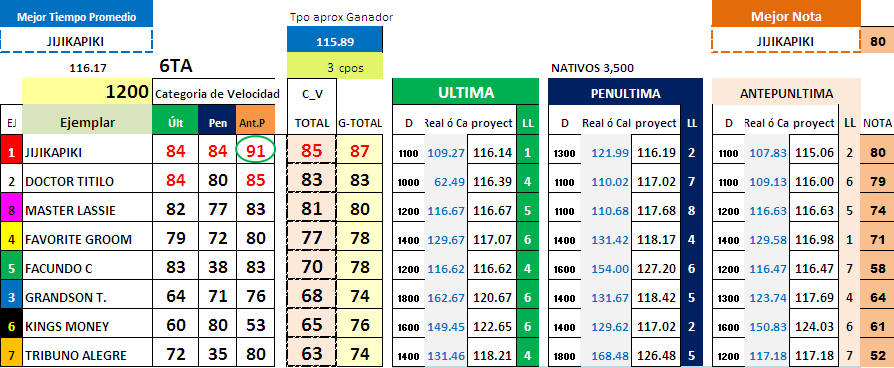Select FACUNDO C's Pen value 38

point(217,267)
